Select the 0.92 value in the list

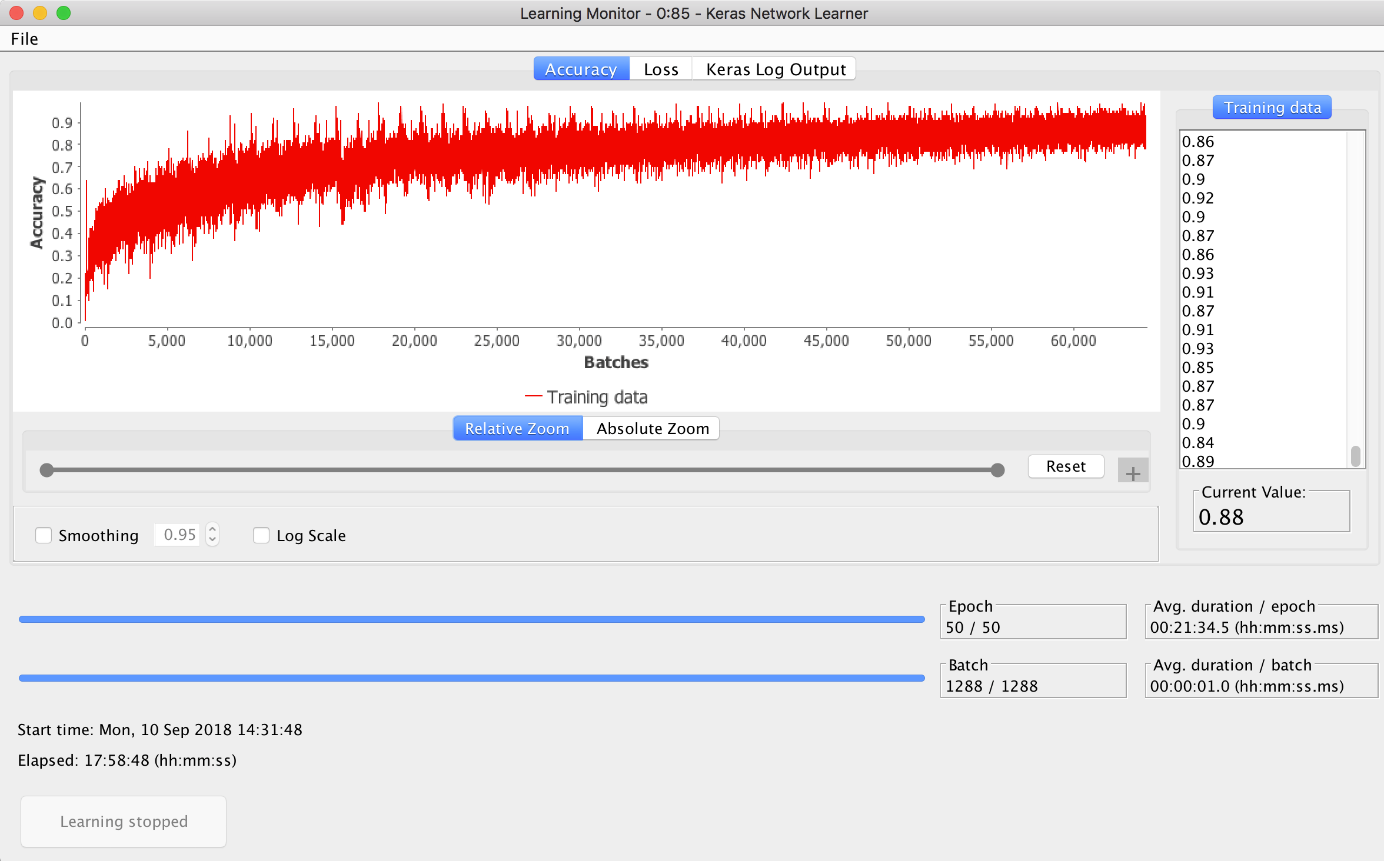coord(1198,198)
